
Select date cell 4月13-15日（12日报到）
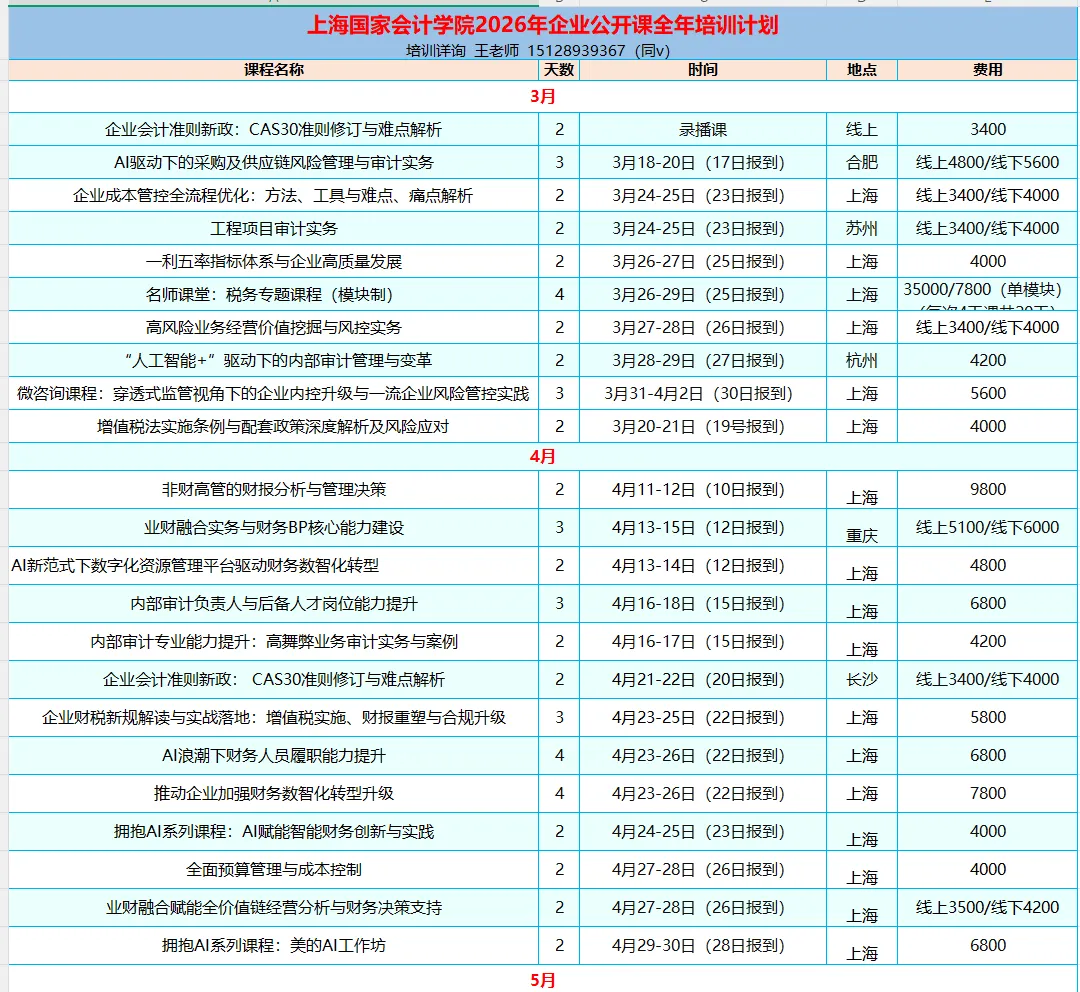703,528
